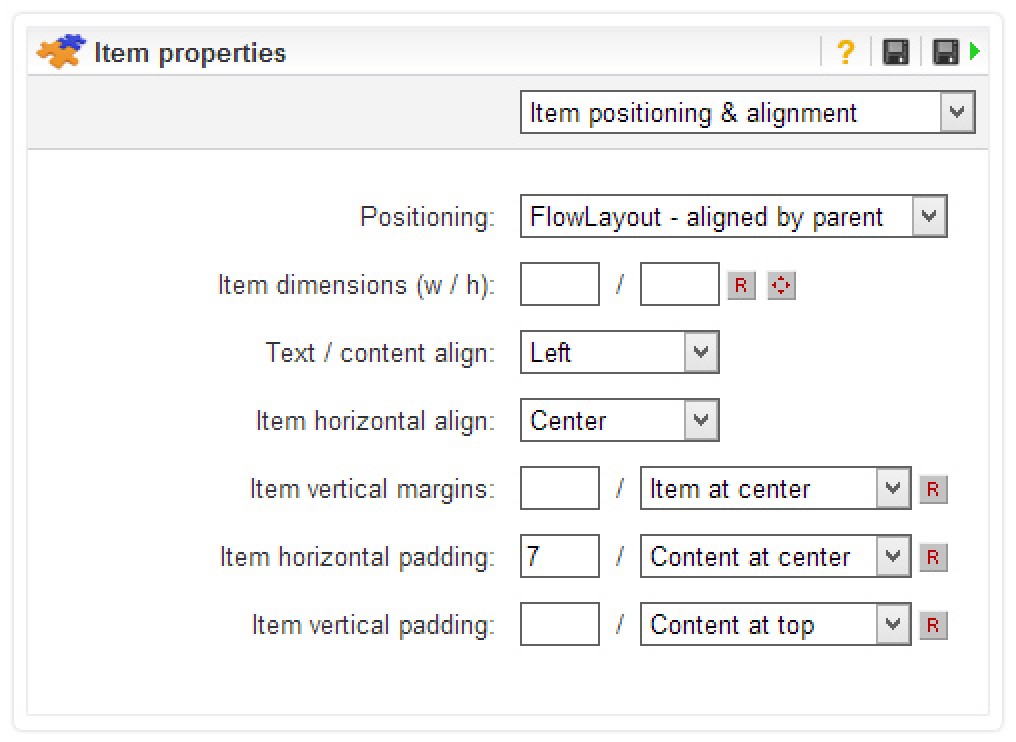Reset Item vertical margins via R button
The width and height of the screenshot is (1016, 742).
pos(933,490)
